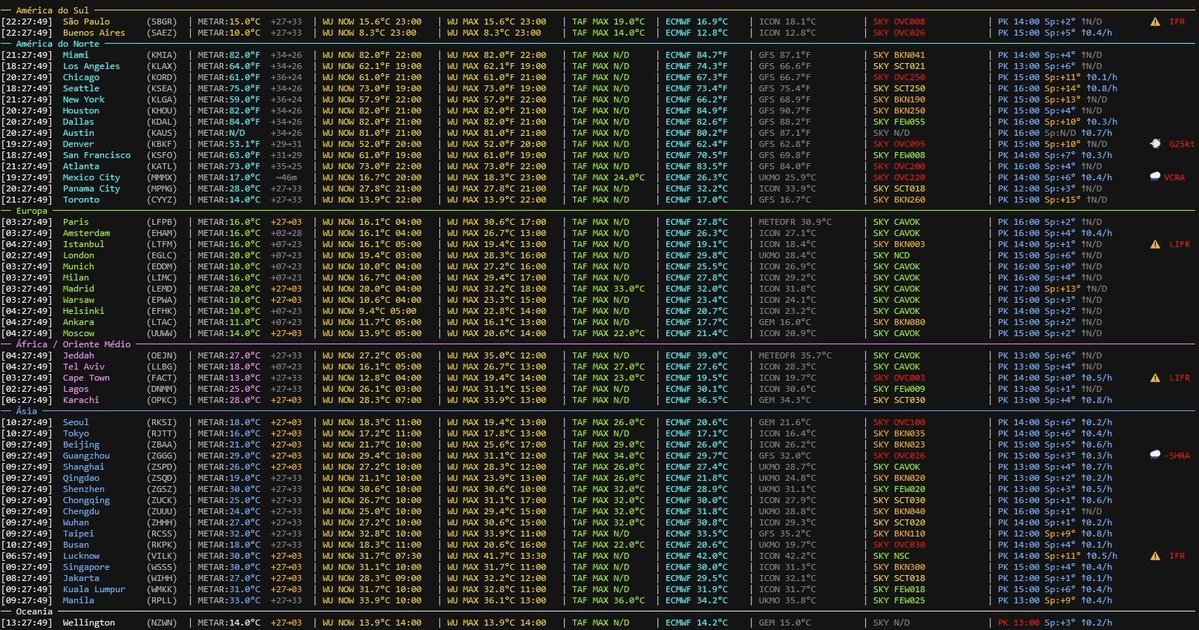Click the São Paulo city name

point(86,21)
